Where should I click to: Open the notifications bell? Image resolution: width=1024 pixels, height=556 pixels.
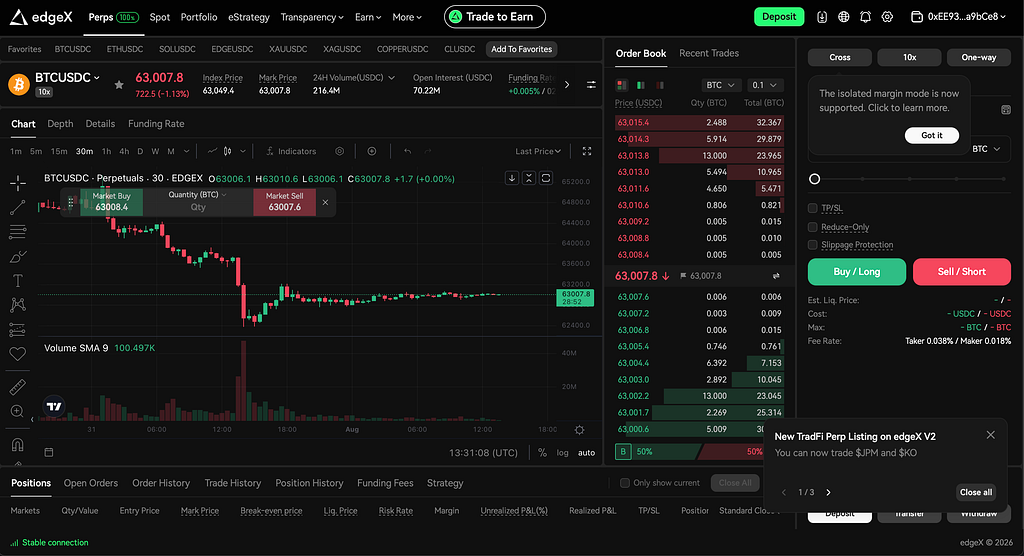point(865,17)
